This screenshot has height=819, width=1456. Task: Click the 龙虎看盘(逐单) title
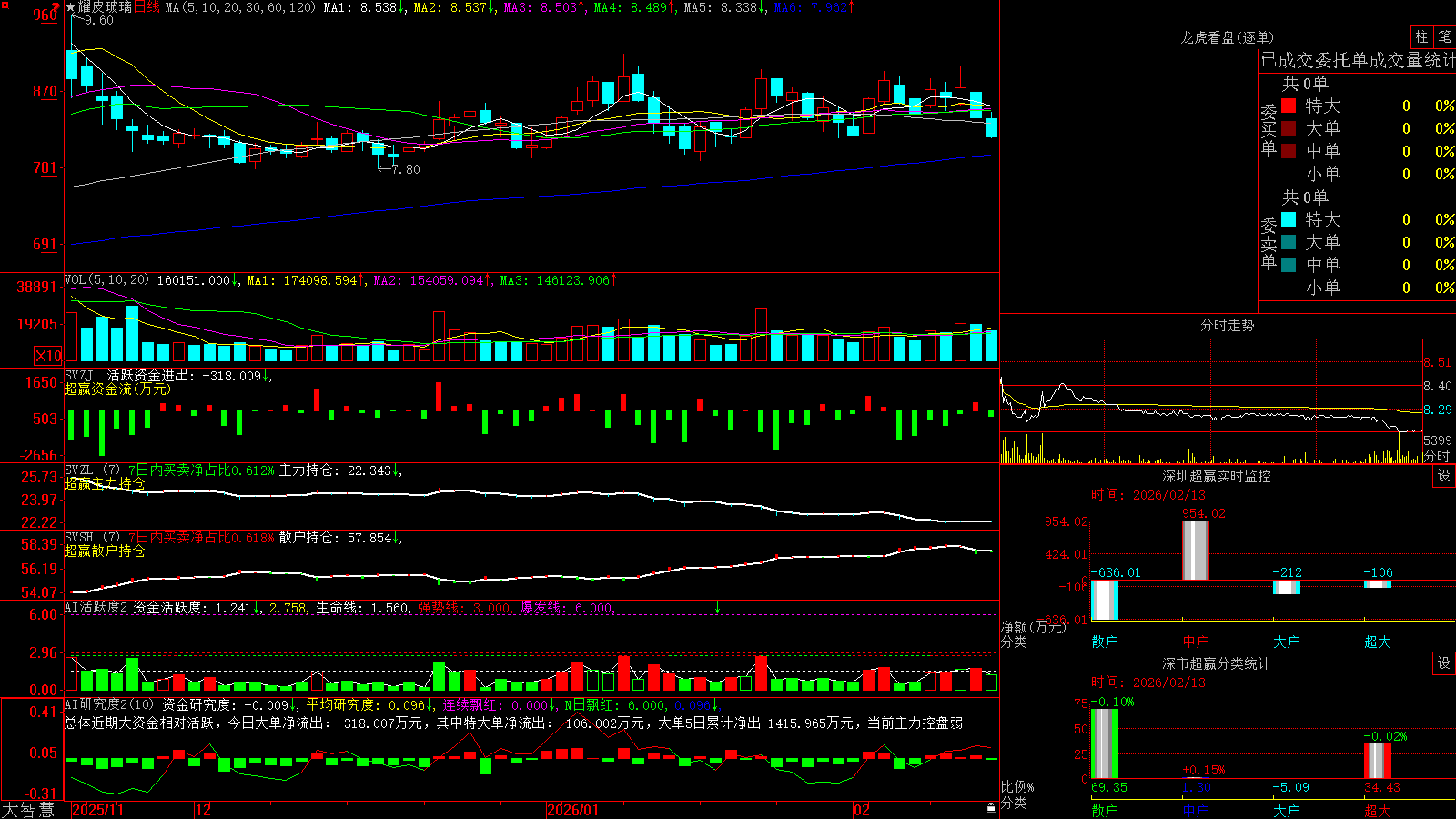[1227, 37]
